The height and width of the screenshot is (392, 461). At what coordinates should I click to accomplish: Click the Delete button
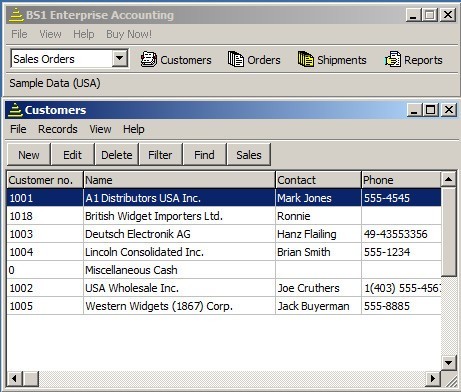pos(117,155)
